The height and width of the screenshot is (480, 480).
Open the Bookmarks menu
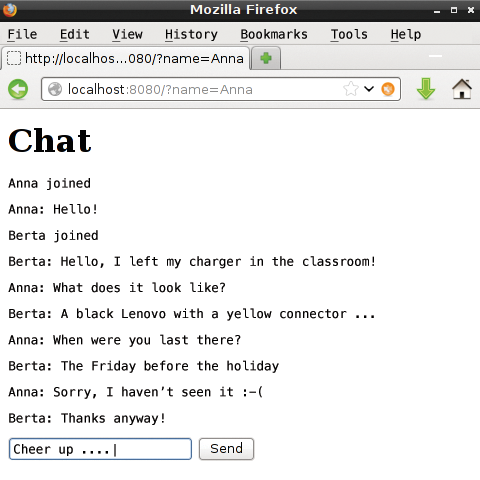pyautogui.click(x=274, y=34)
